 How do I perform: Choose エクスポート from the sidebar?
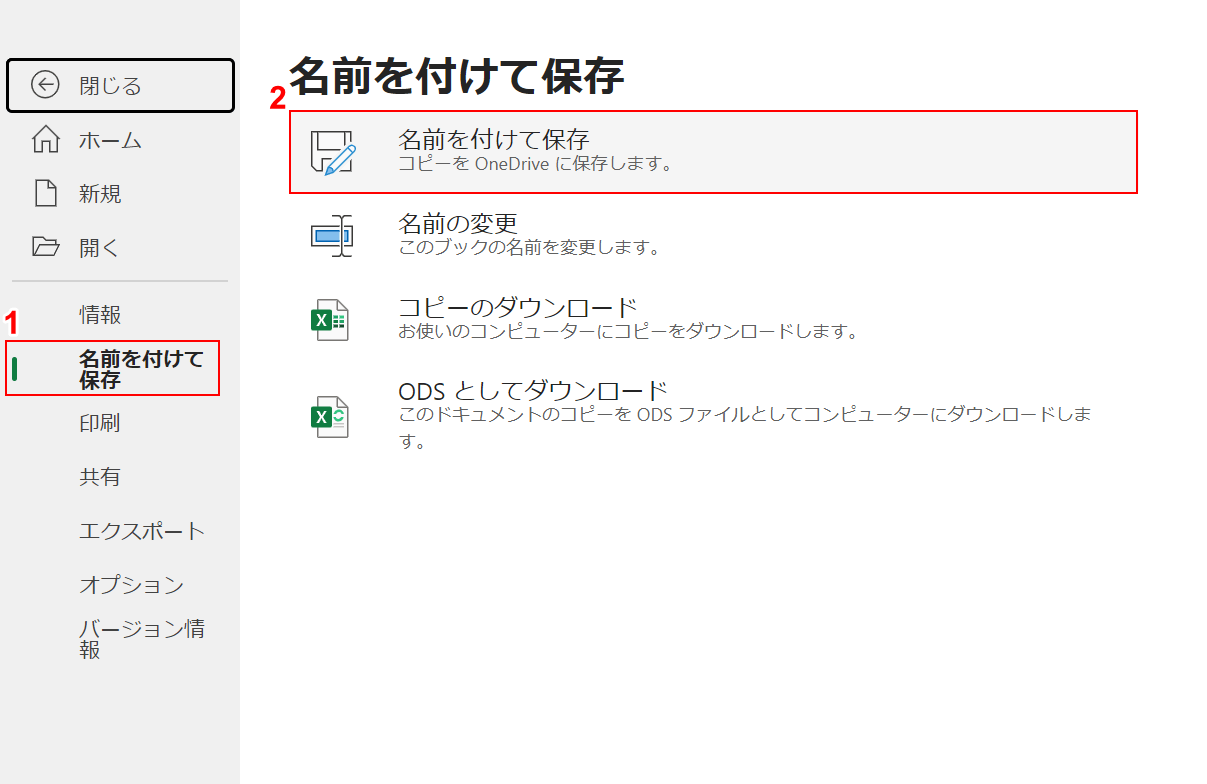click(x=142, y=531)
